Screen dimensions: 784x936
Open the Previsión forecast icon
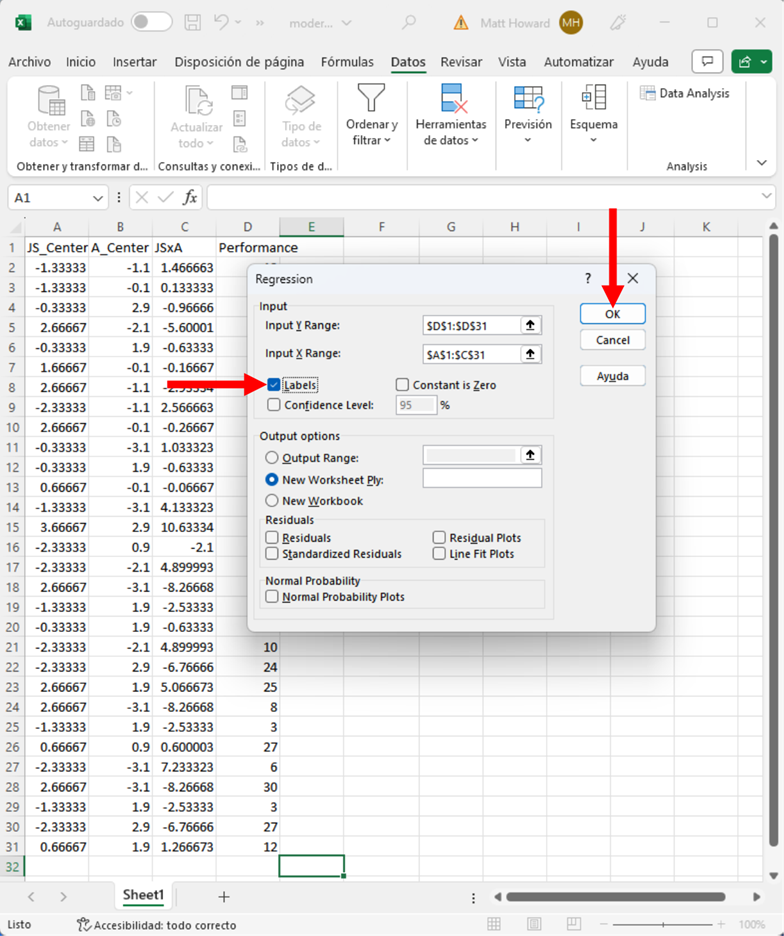527,98
